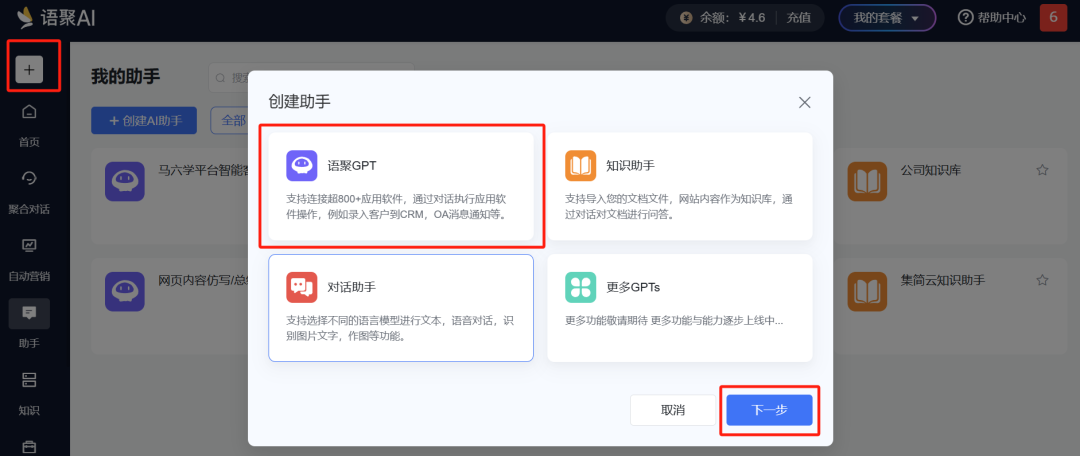
Task: Select the 语聚GPT card
Action: click(401, 186)
